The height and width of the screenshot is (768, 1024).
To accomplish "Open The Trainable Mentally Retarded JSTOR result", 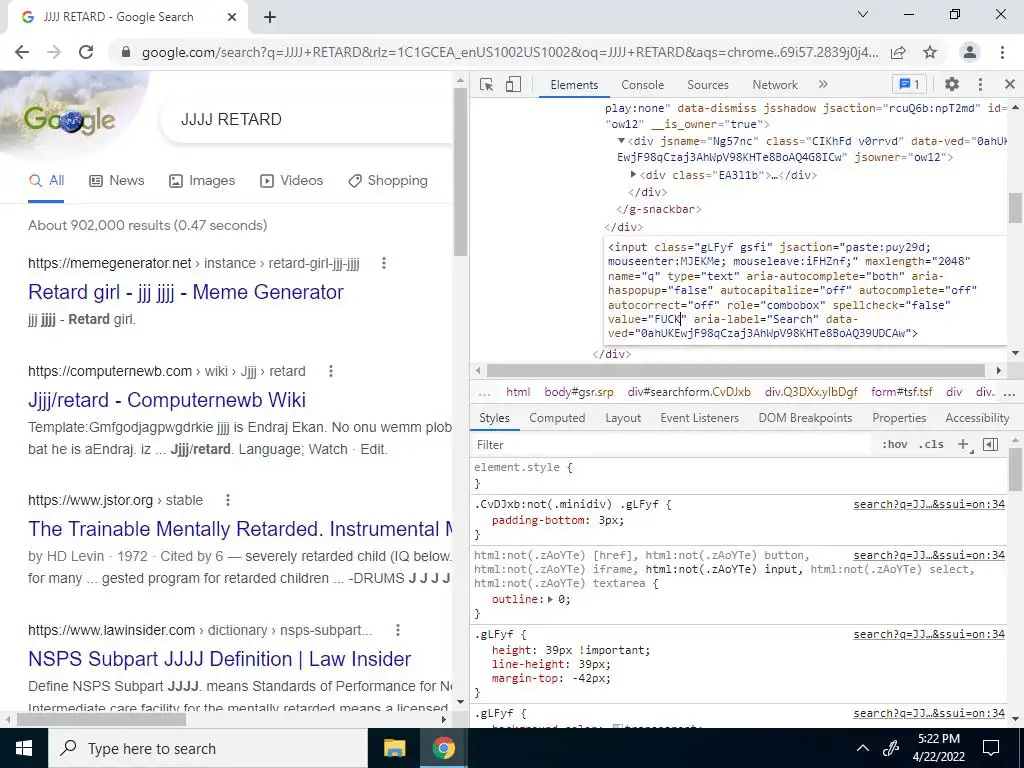I will point(240,529).
